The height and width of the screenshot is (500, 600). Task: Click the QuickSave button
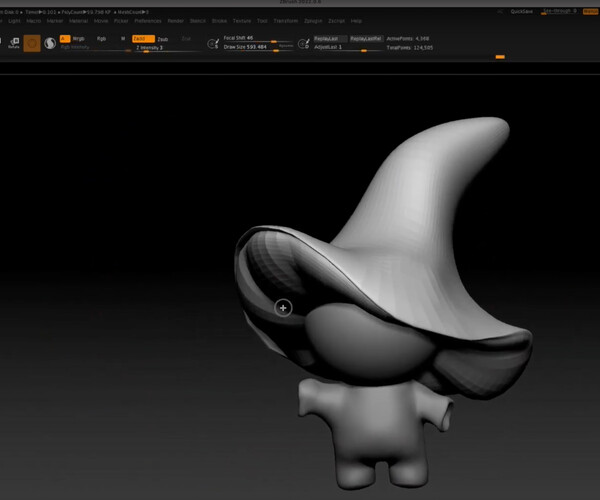[x=522, y=11]
